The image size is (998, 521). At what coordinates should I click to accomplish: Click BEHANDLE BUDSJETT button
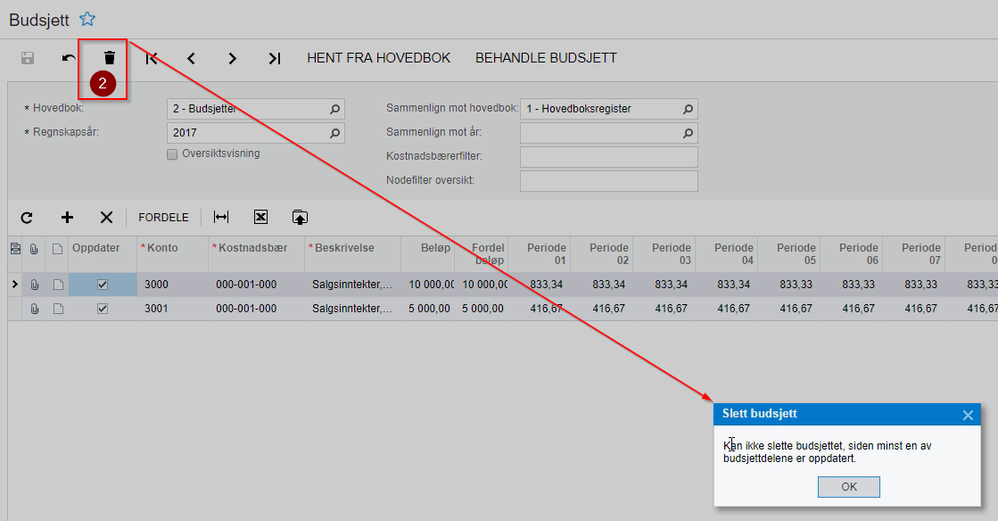point(546,58)
